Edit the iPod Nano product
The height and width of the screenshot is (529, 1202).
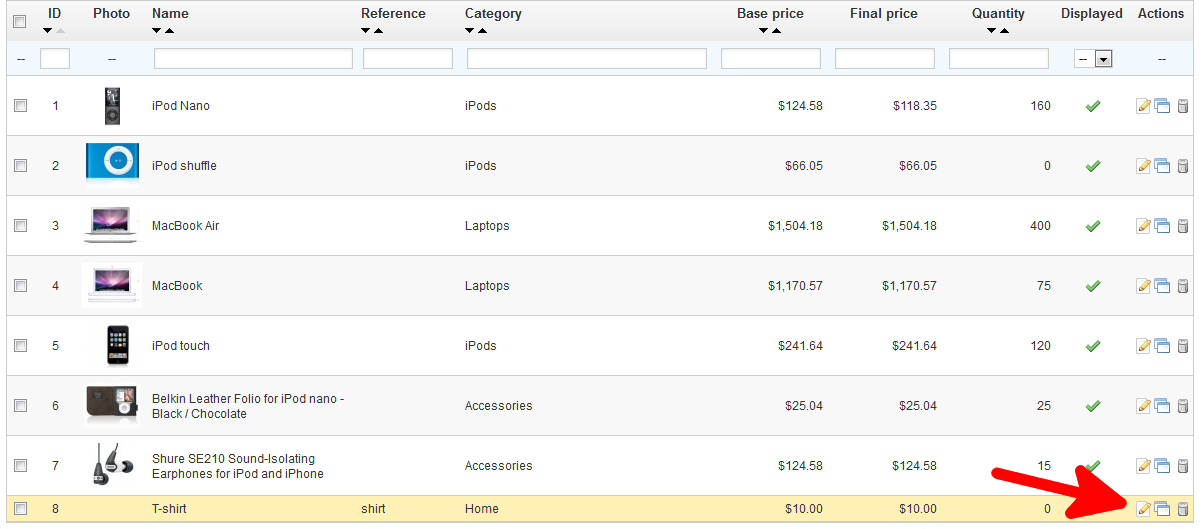(1144, 106)
